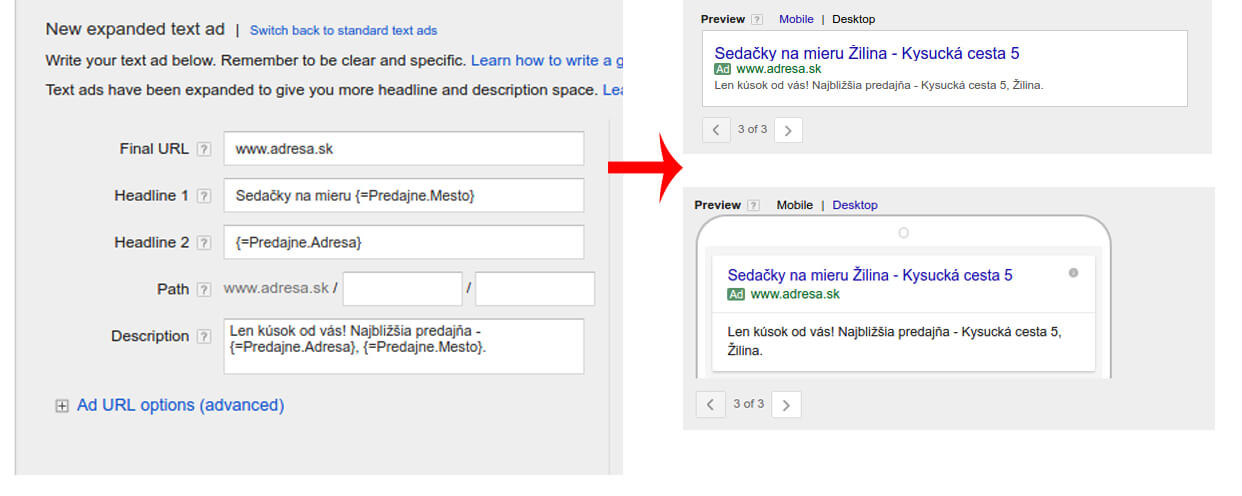Click '3 of 3' counter in top preview
1242x496 pixels.
pos(752,130)
